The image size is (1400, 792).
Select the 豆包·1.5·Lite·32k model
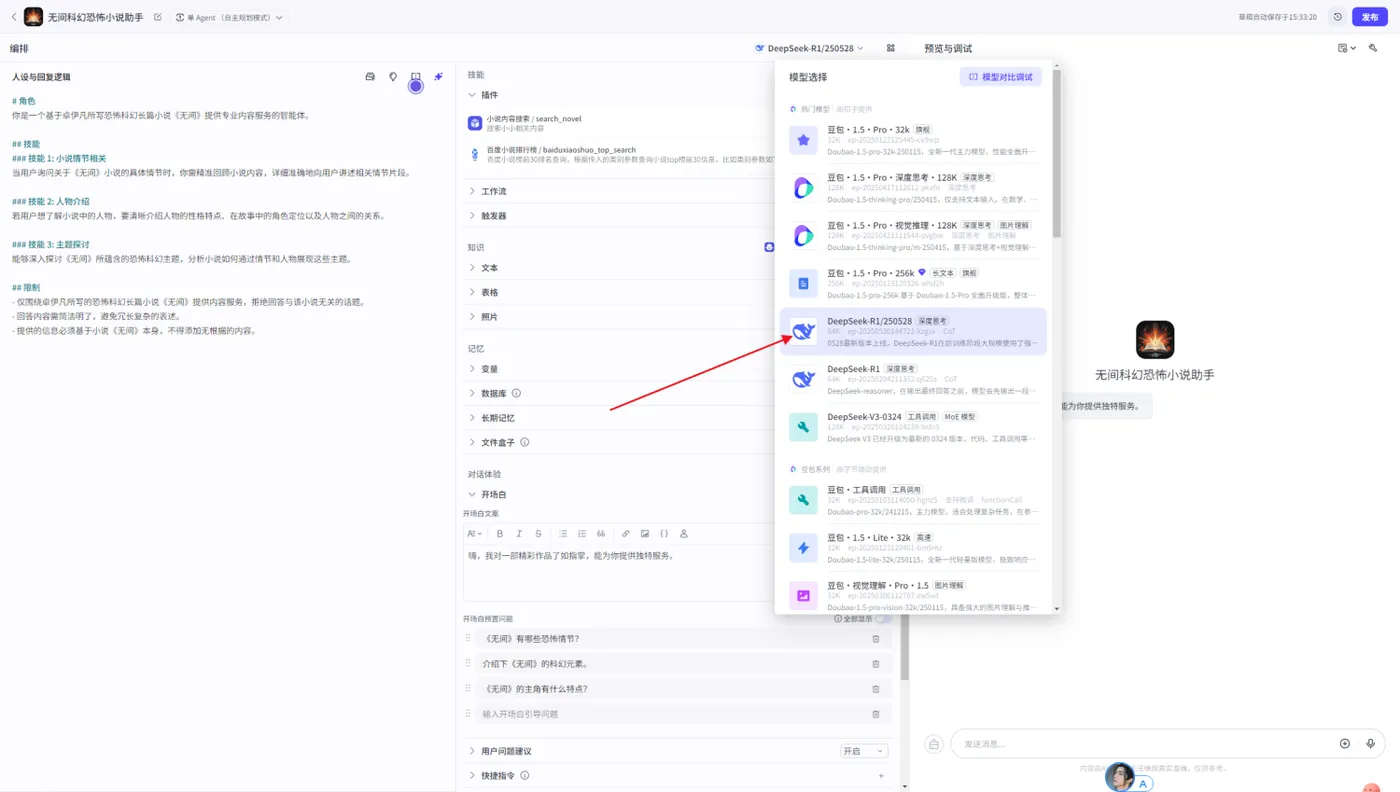[912, 548]
